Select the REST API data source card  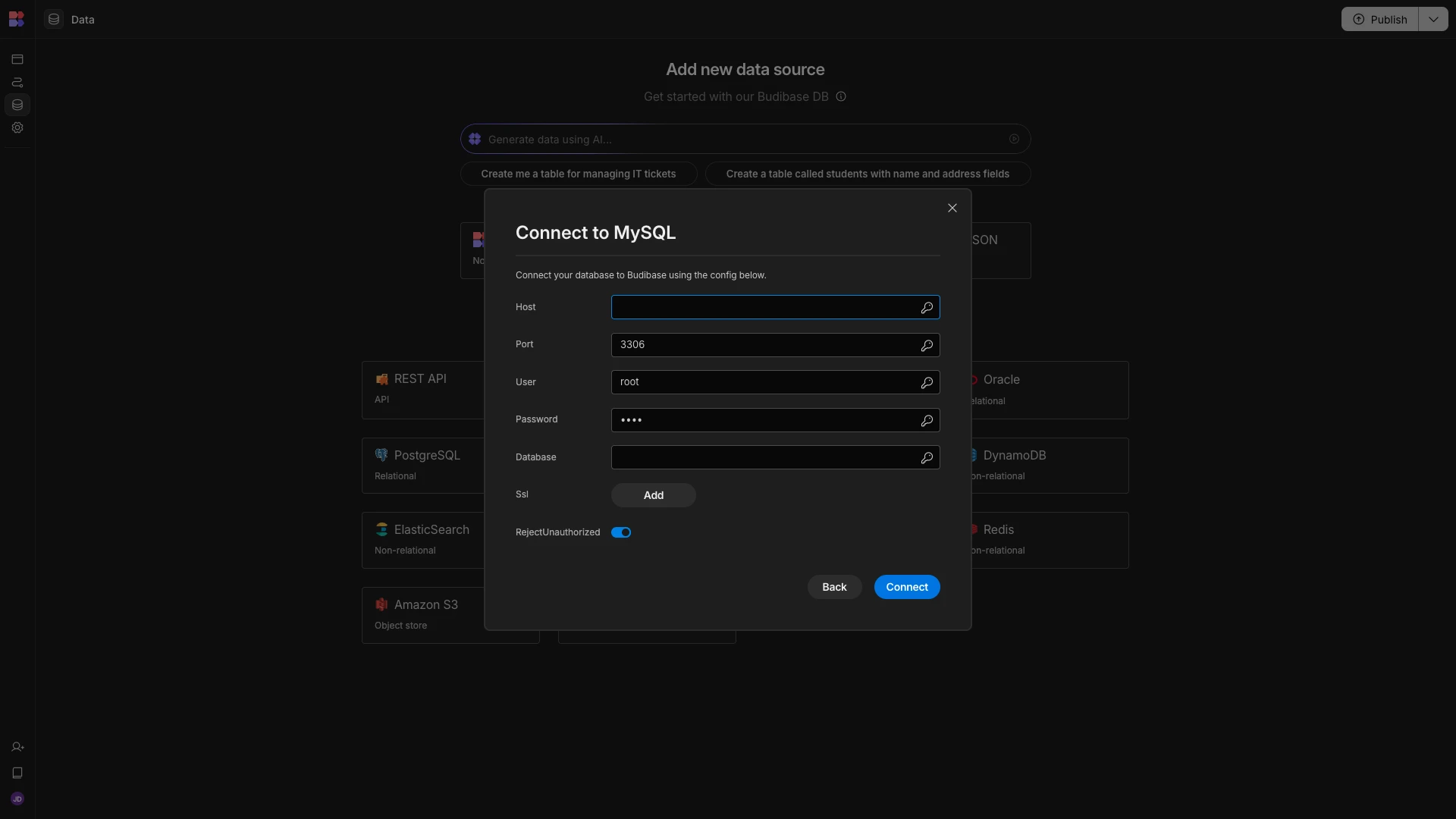click(x=423, y=390)
